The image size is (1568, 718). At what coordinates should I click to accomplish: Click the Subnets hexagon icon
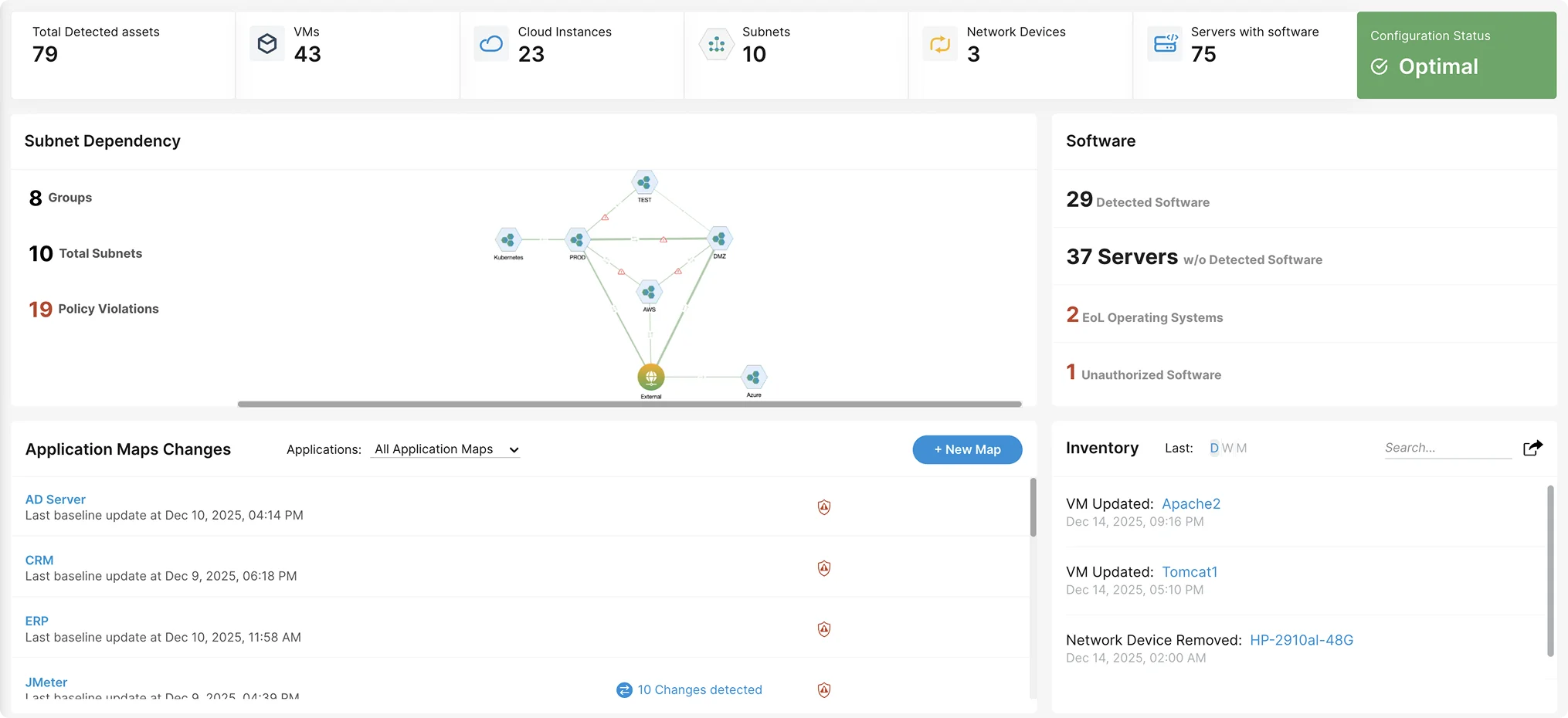(x=716, y=44)
